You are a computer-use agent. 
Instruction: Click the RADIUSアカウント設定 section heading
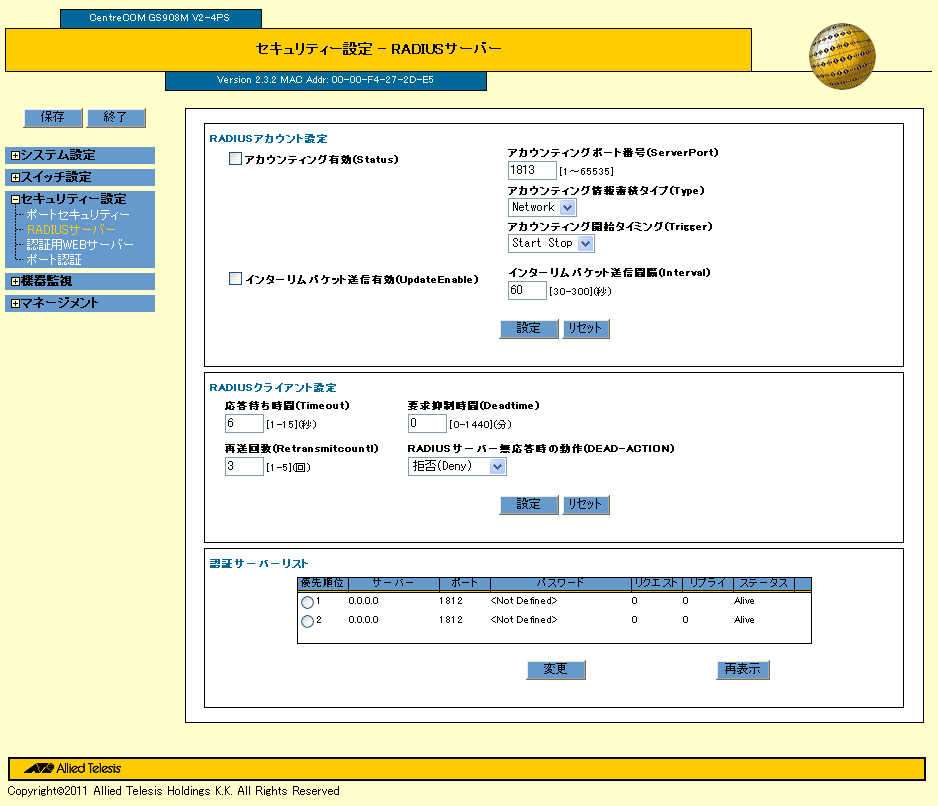tap(269, 139)
